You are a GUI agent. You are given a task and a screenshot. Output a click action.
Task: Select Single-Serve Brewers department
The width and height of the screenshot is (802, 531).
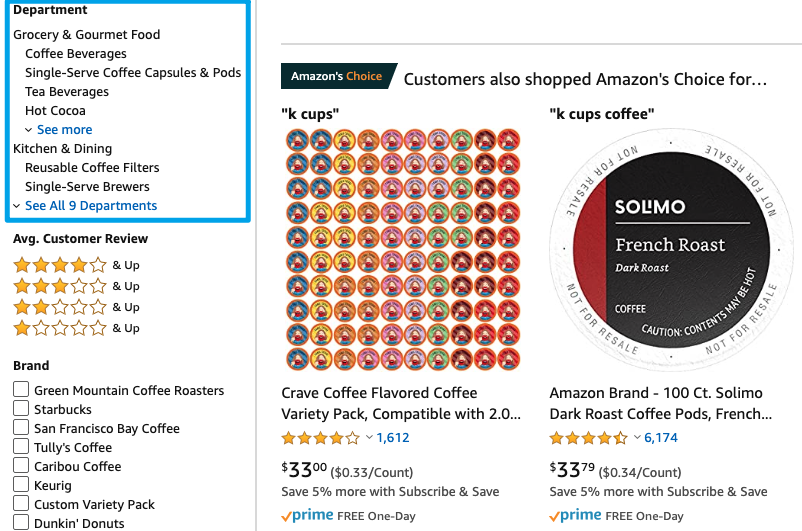[x=87, y=187]
